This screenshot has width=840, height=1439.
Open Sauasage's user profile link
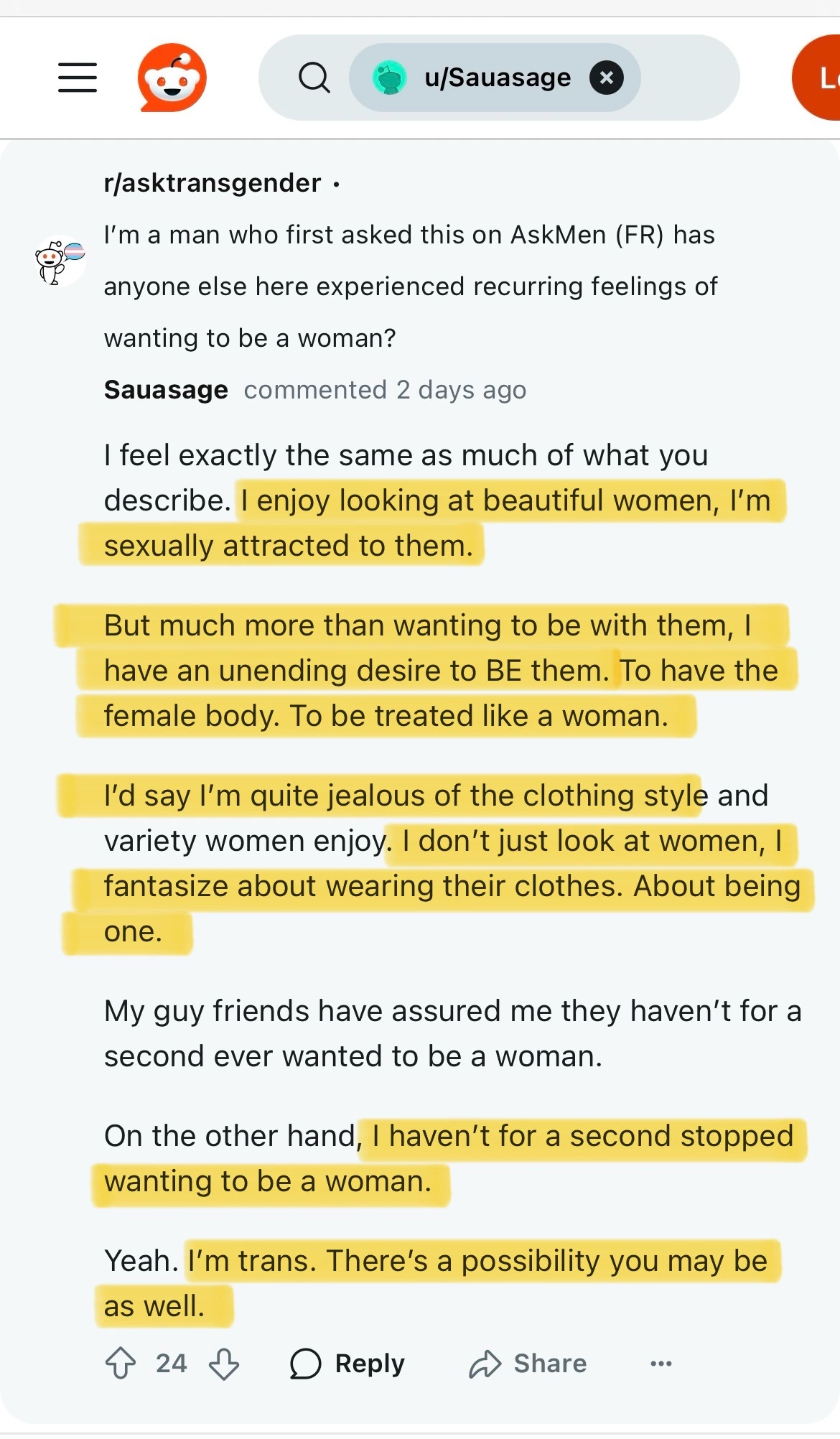tap(166, 390)
